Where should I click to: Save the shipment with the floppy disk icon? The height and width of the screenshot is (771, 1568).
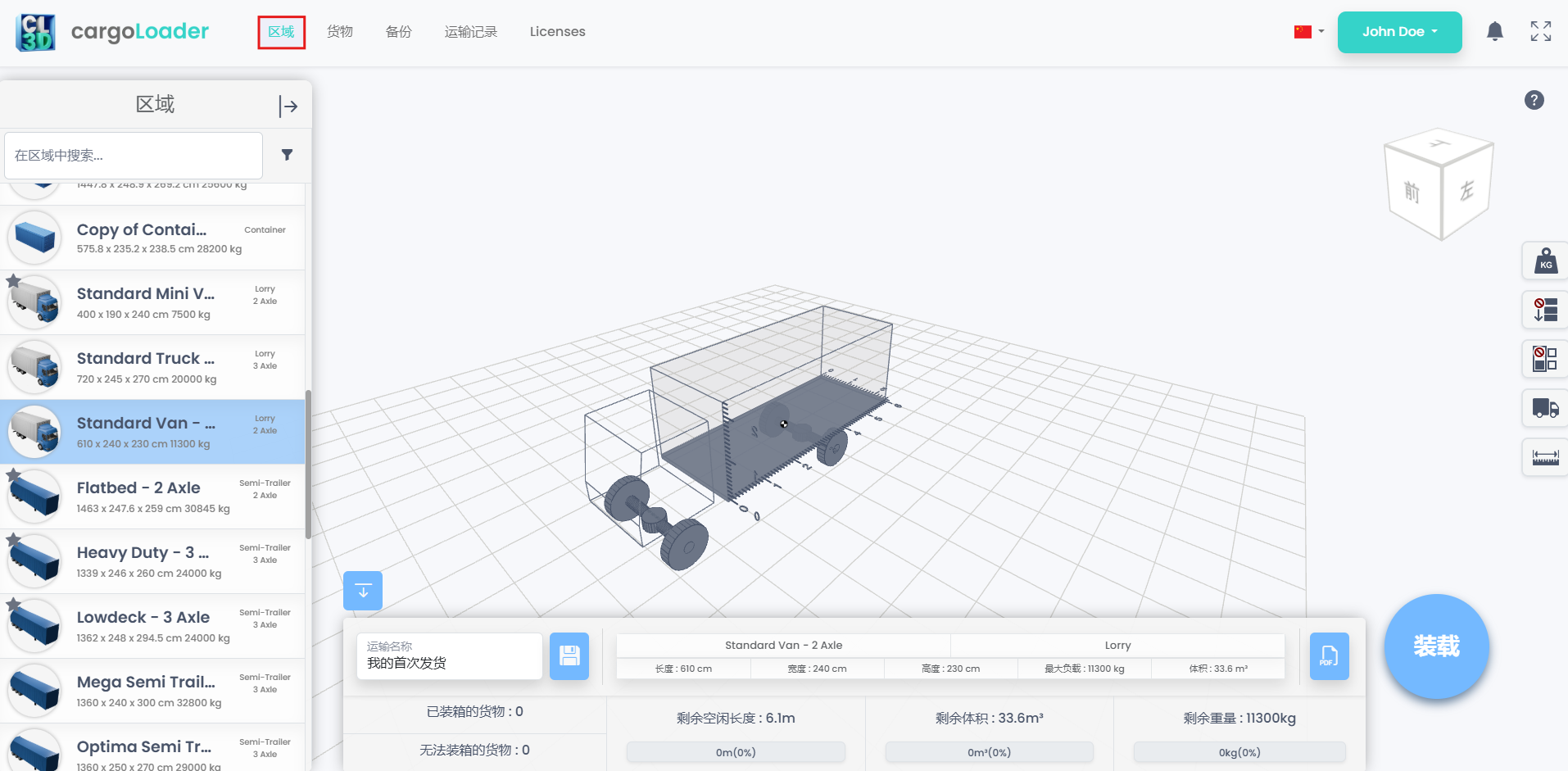pyautogui.click(x=569, y=655)
